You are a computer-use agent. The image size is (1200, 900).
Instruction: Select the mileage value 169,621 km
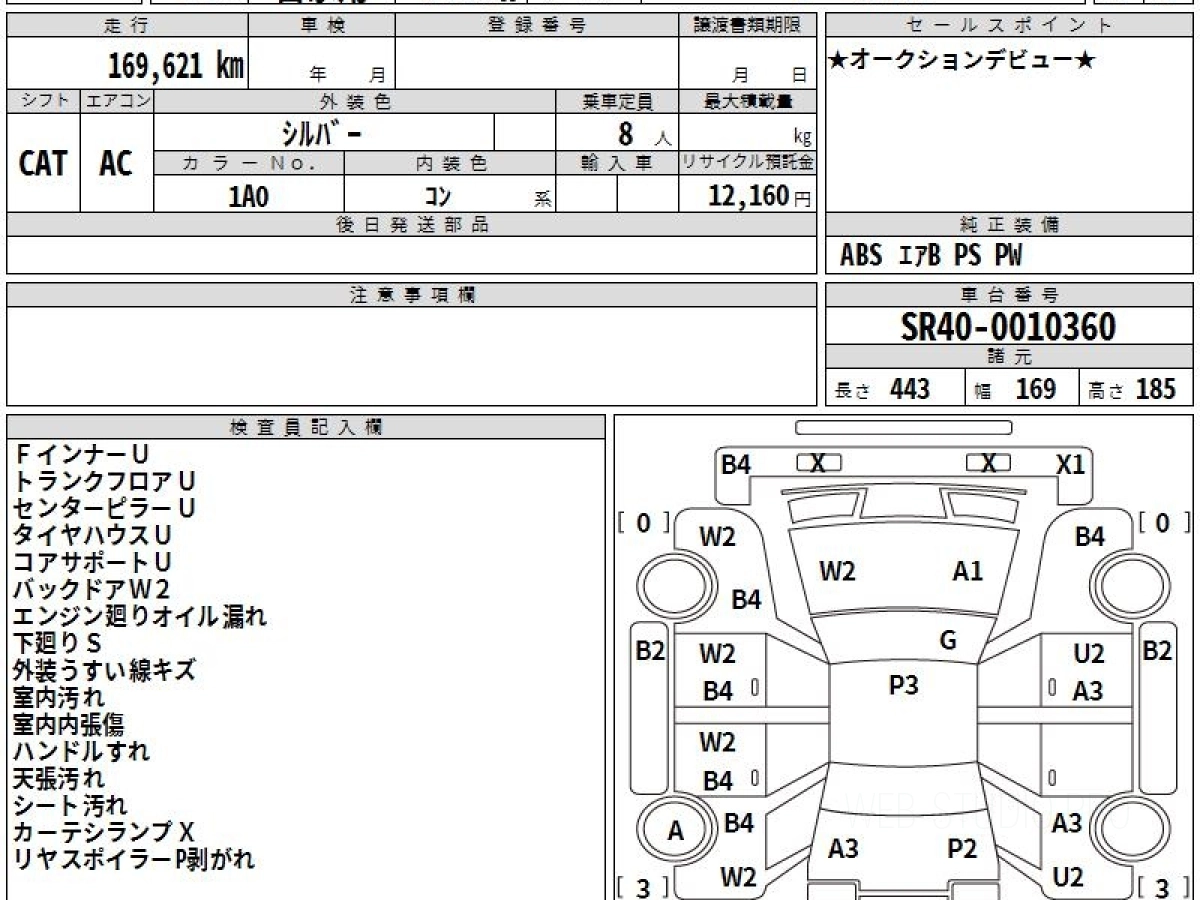175,66
